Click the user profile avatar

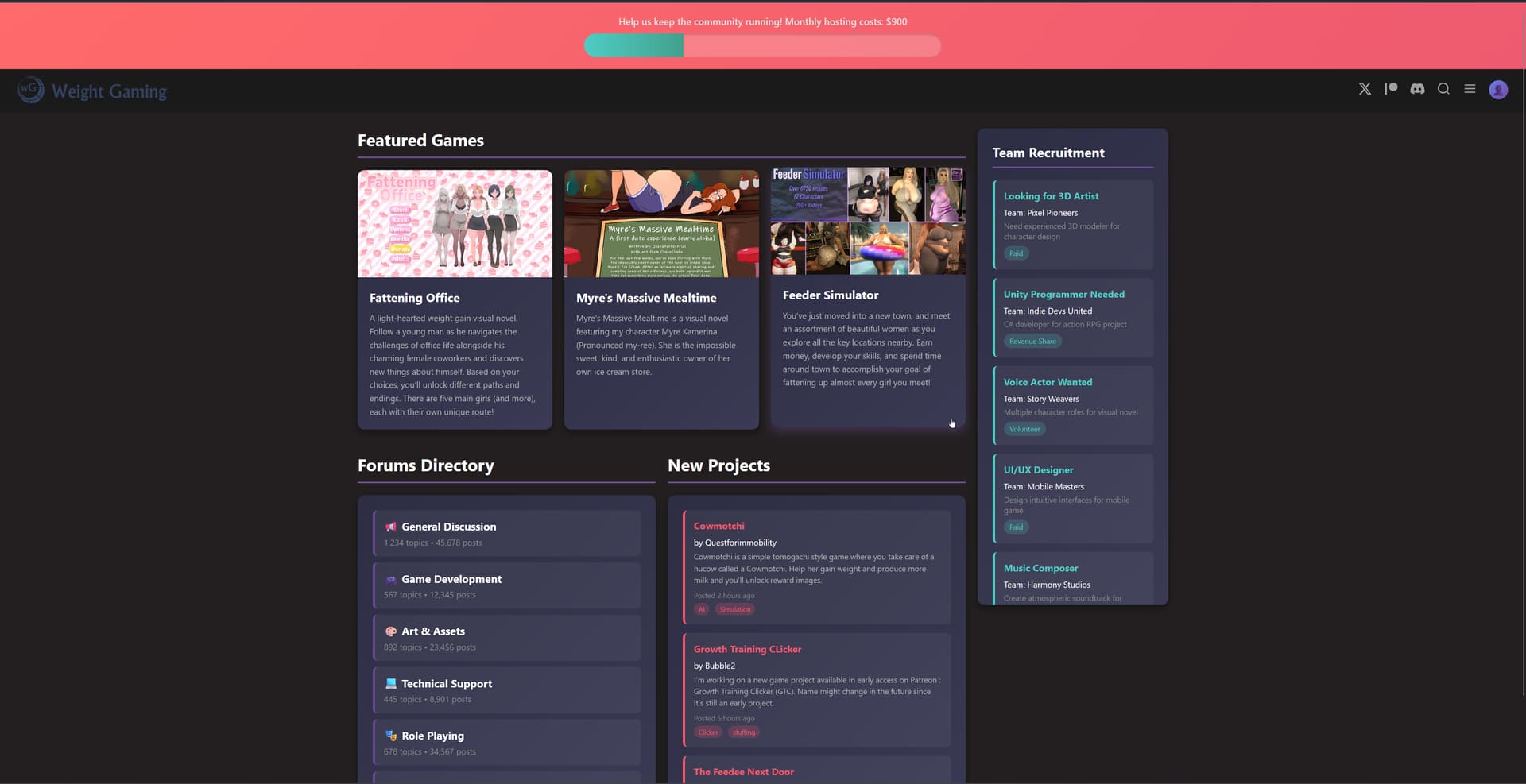tap(1498, 90)
